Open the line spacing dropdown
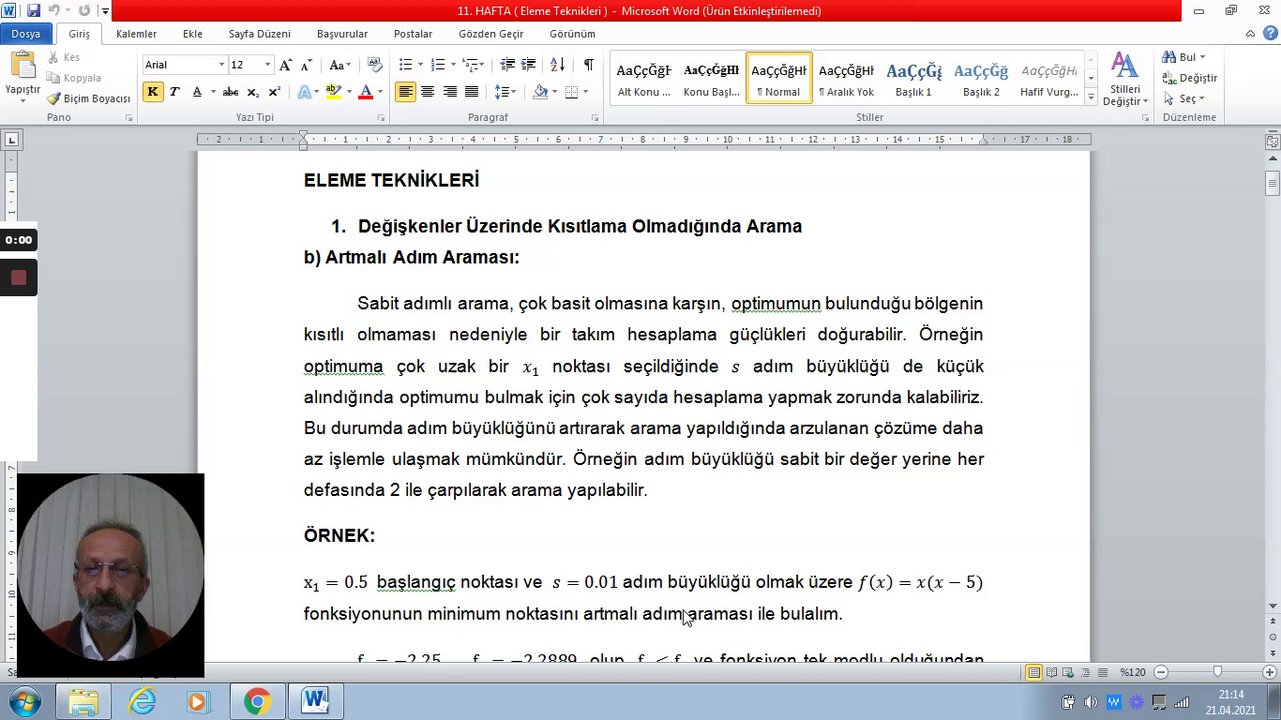The image size is (1281, 720). click(506, 92)
